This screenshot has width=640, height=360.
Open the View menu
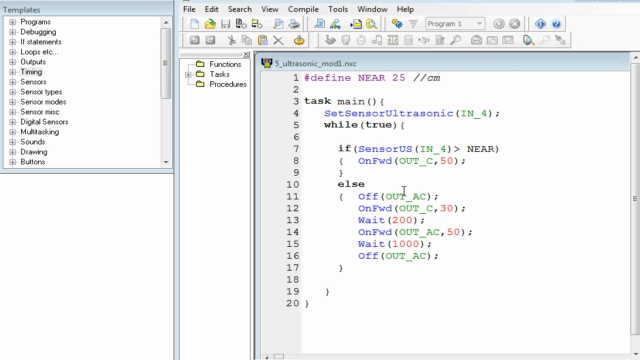point(270,9)
